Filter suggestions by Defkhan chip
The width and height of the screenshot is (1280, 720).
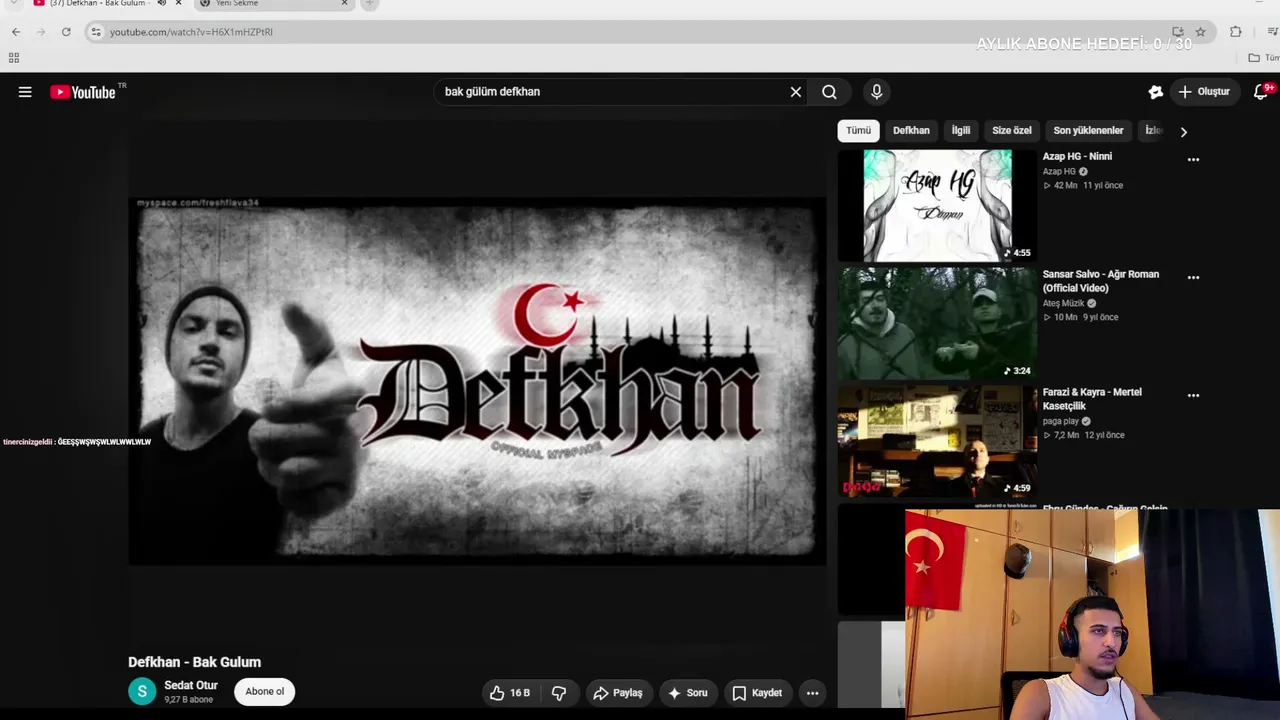tap(911, 131)
